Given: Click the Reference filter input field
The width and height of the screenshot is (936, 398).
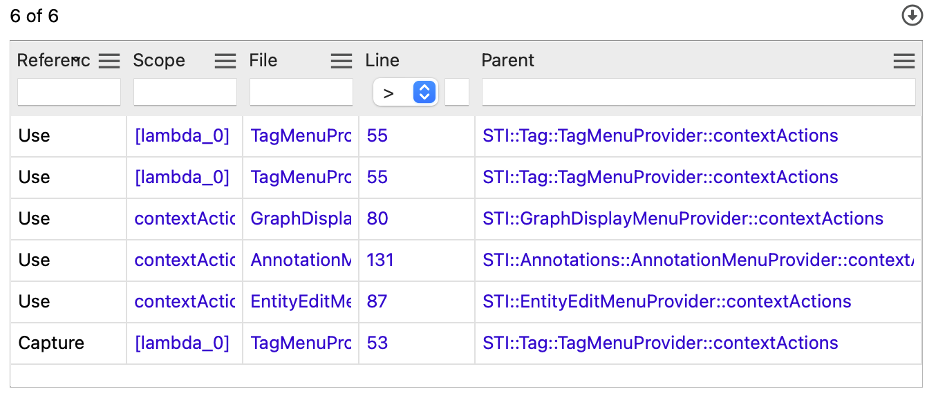Looking at the screenshot, I should coord(69,92).
